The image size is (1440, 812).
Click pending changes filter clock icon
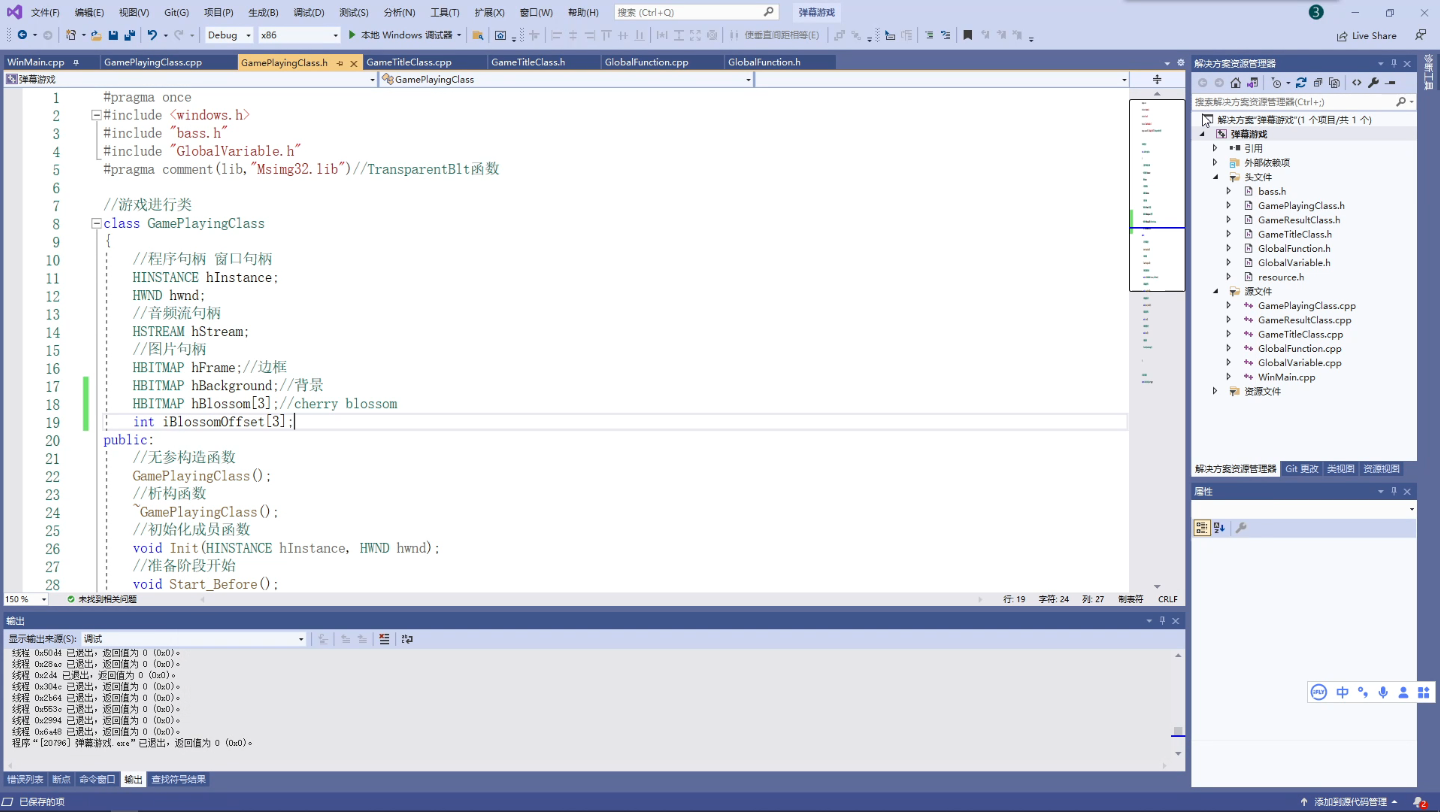(x=1276, y=83)
